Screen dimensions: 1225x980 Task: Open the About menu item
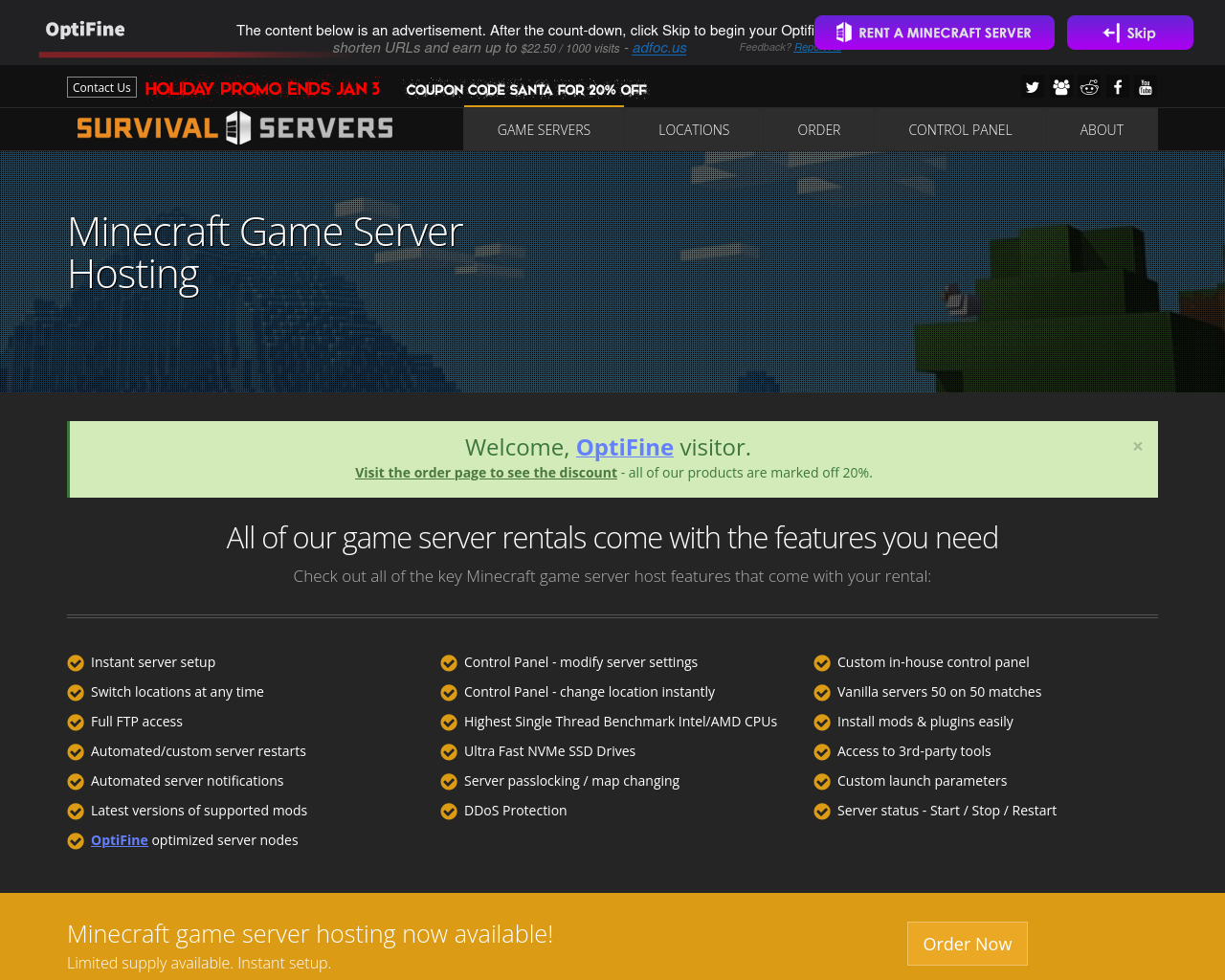point(1102,130)
